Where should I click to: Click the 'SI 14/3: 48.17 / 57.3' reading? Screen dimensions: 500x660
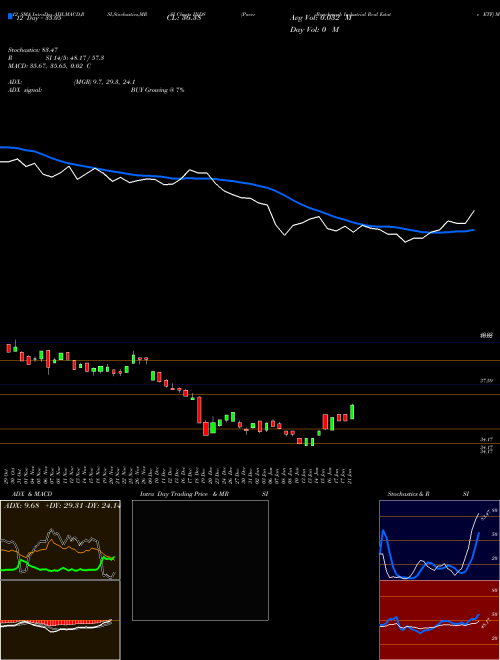(74, 59)
